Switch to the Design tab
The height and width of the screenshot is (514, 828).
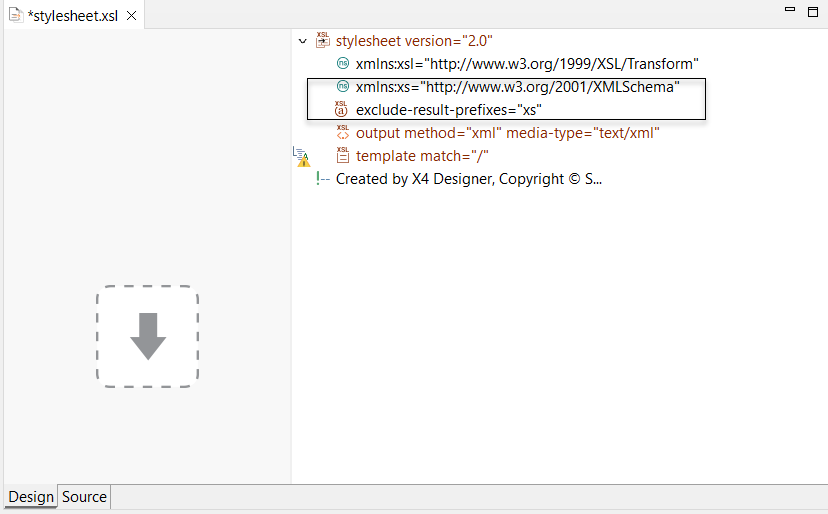point(31,497)
